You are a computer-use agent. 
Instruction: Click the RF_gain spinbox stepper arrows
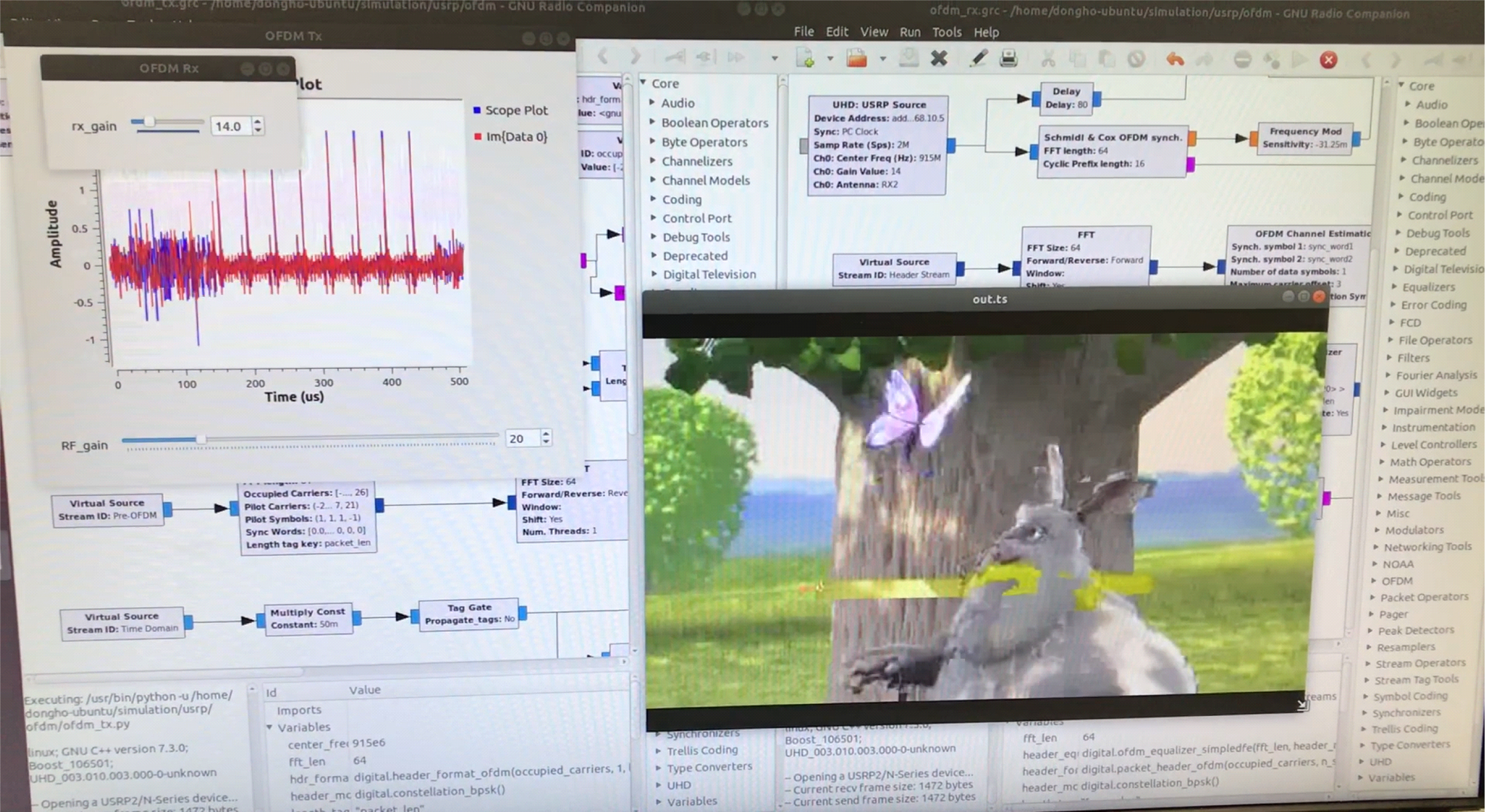(x=546, y=438)
